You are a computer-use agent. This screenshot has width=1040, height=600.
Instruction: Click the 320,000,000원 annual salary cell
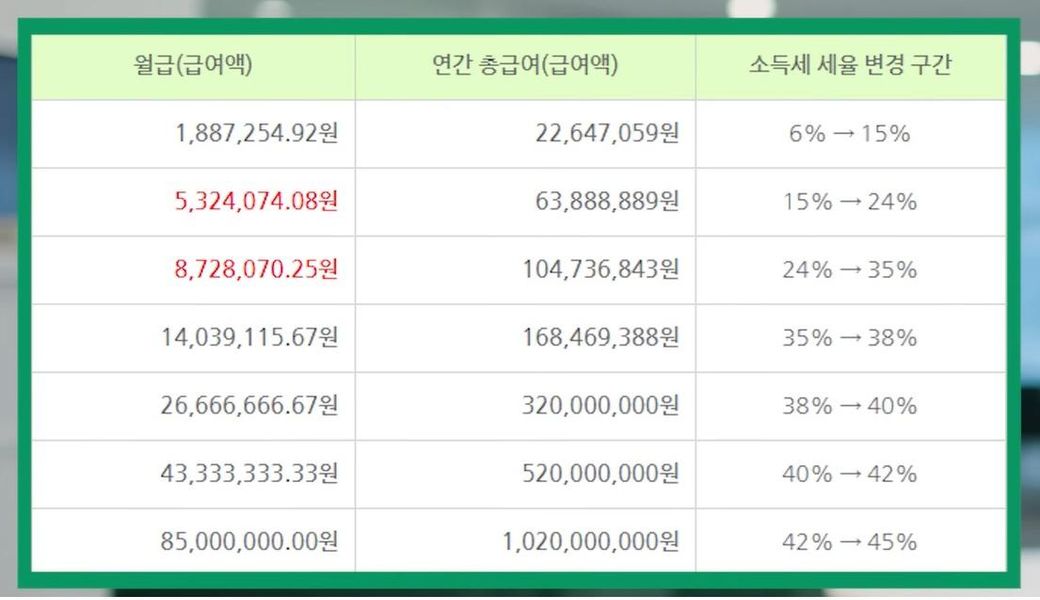(600, 405)
